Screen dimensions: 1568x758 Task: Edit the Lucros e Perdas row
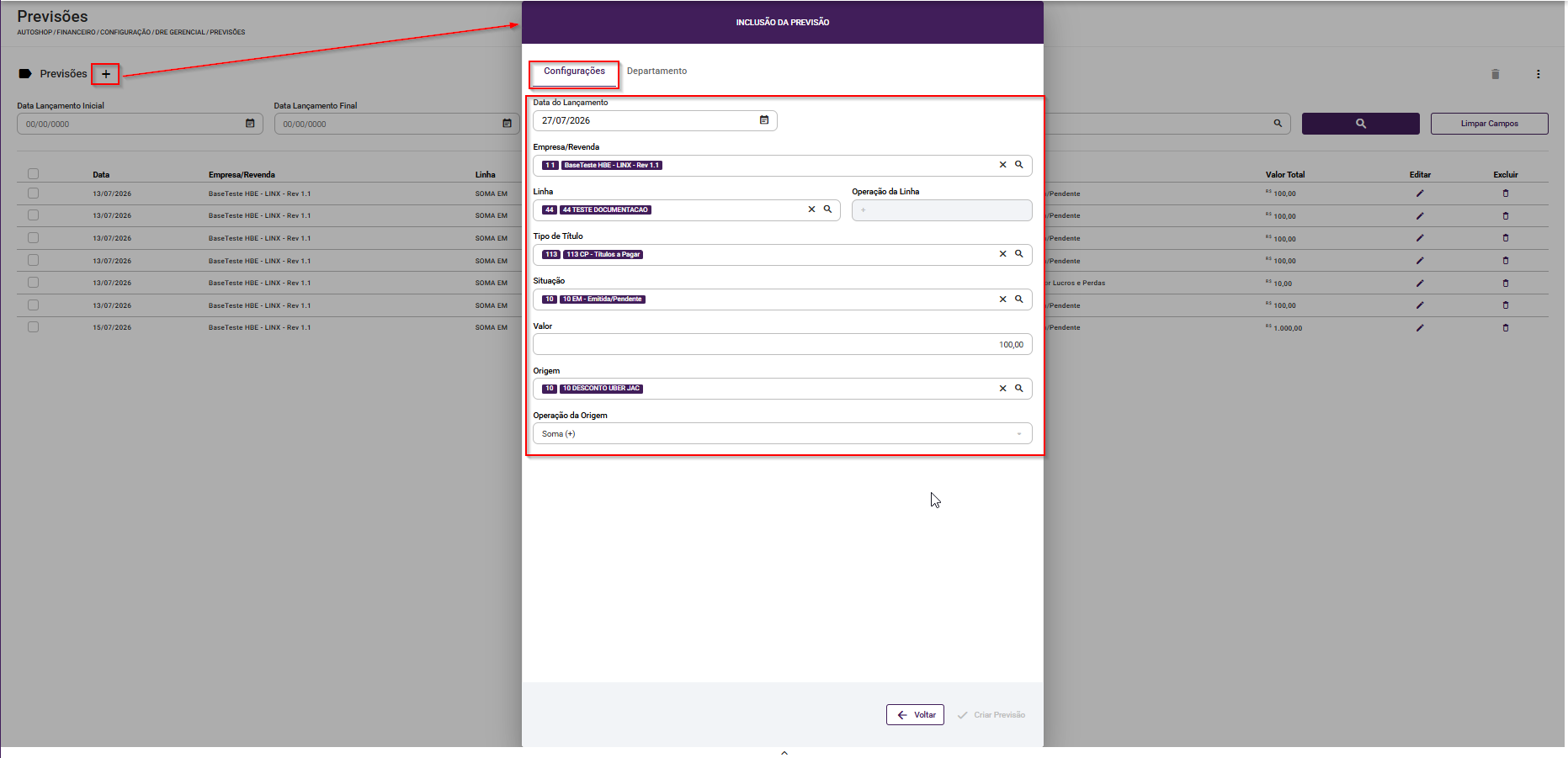click(x=1420, y=284)
